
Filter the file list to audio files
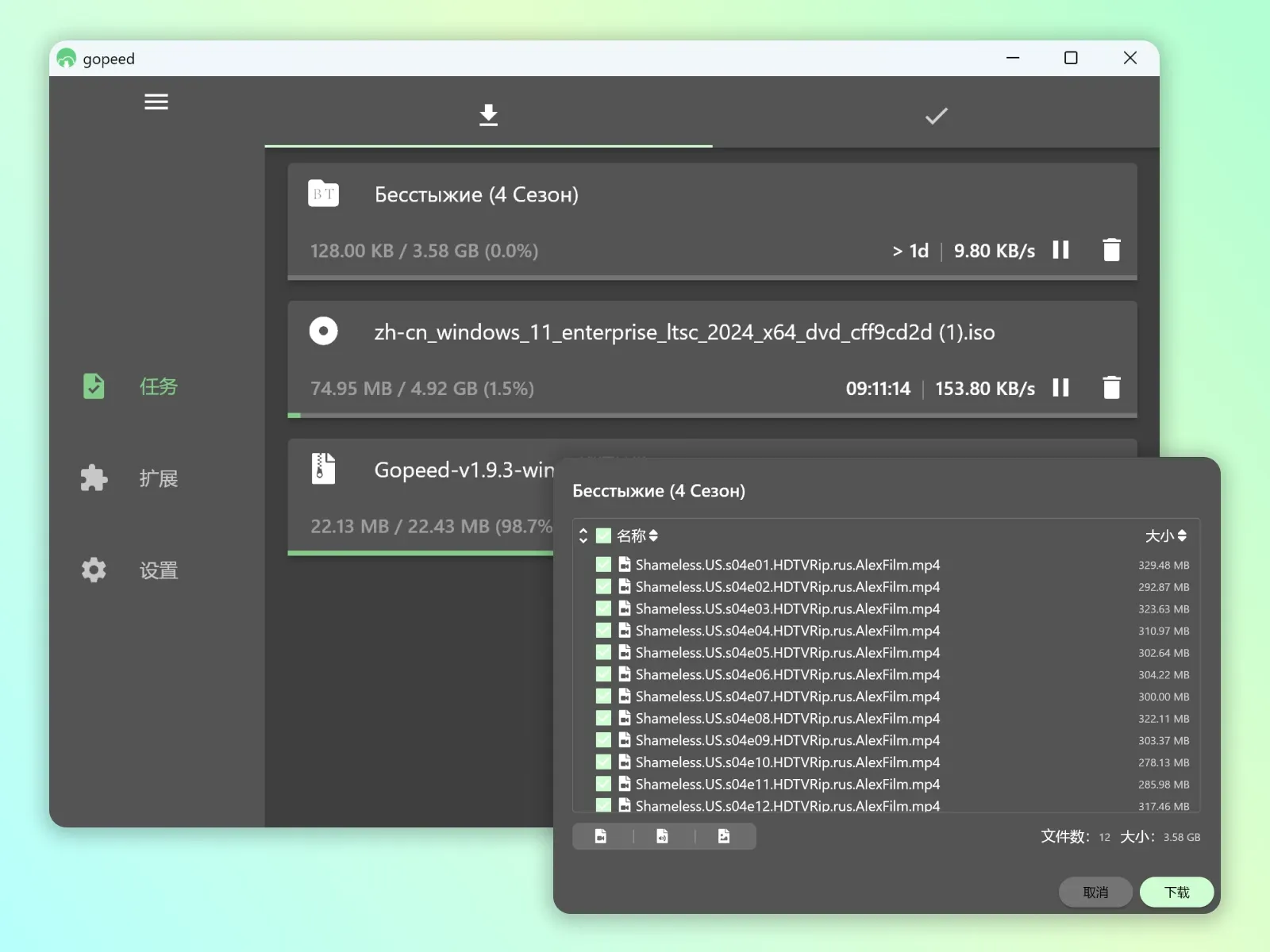click(x=662, y=836)
